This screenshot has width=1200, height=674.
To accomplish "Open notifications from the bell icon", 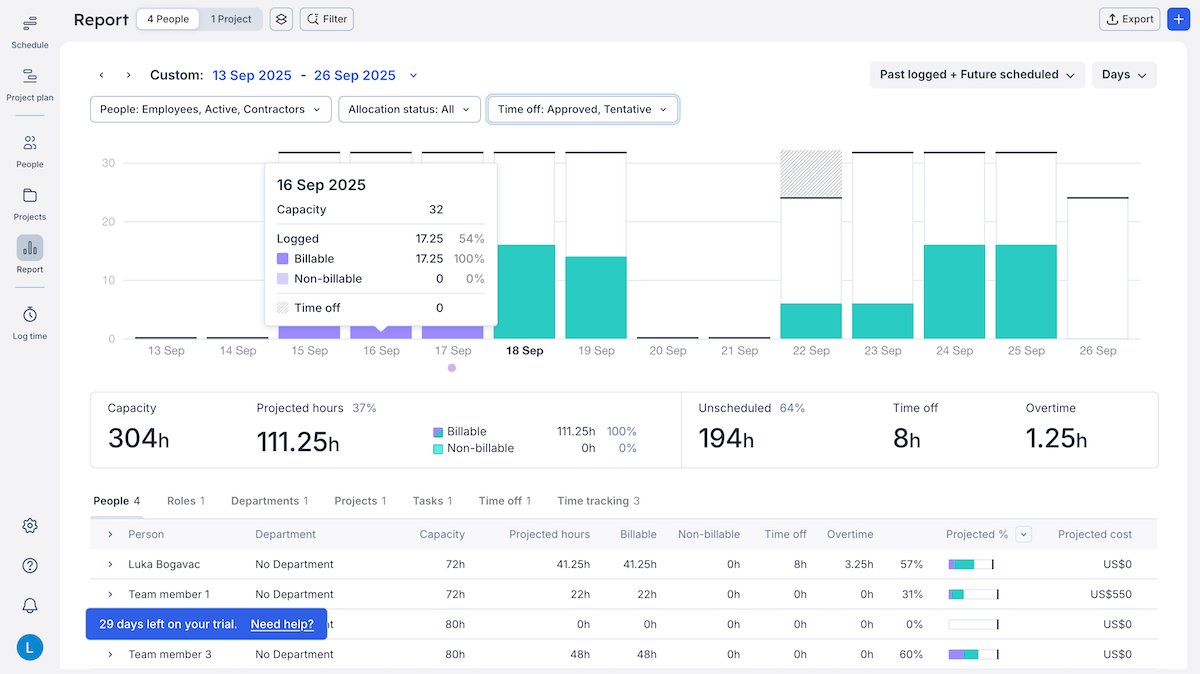I will (29, 605).
